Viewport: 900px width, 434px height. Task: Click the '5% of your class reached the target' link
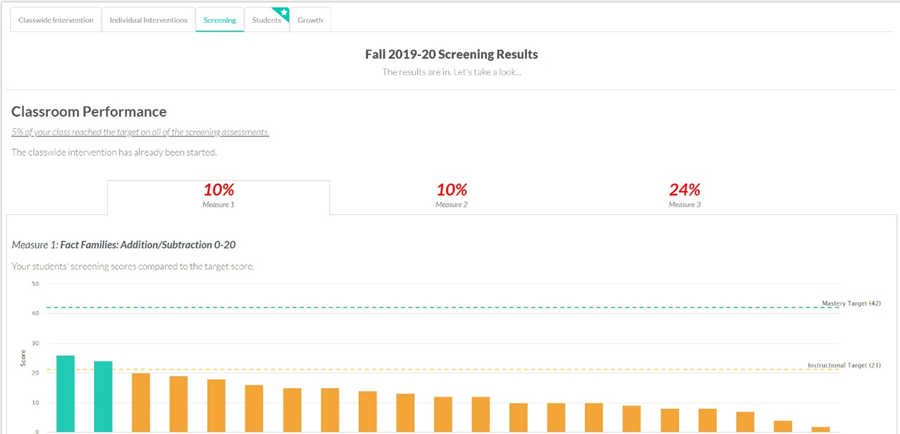tap(140, 132)
